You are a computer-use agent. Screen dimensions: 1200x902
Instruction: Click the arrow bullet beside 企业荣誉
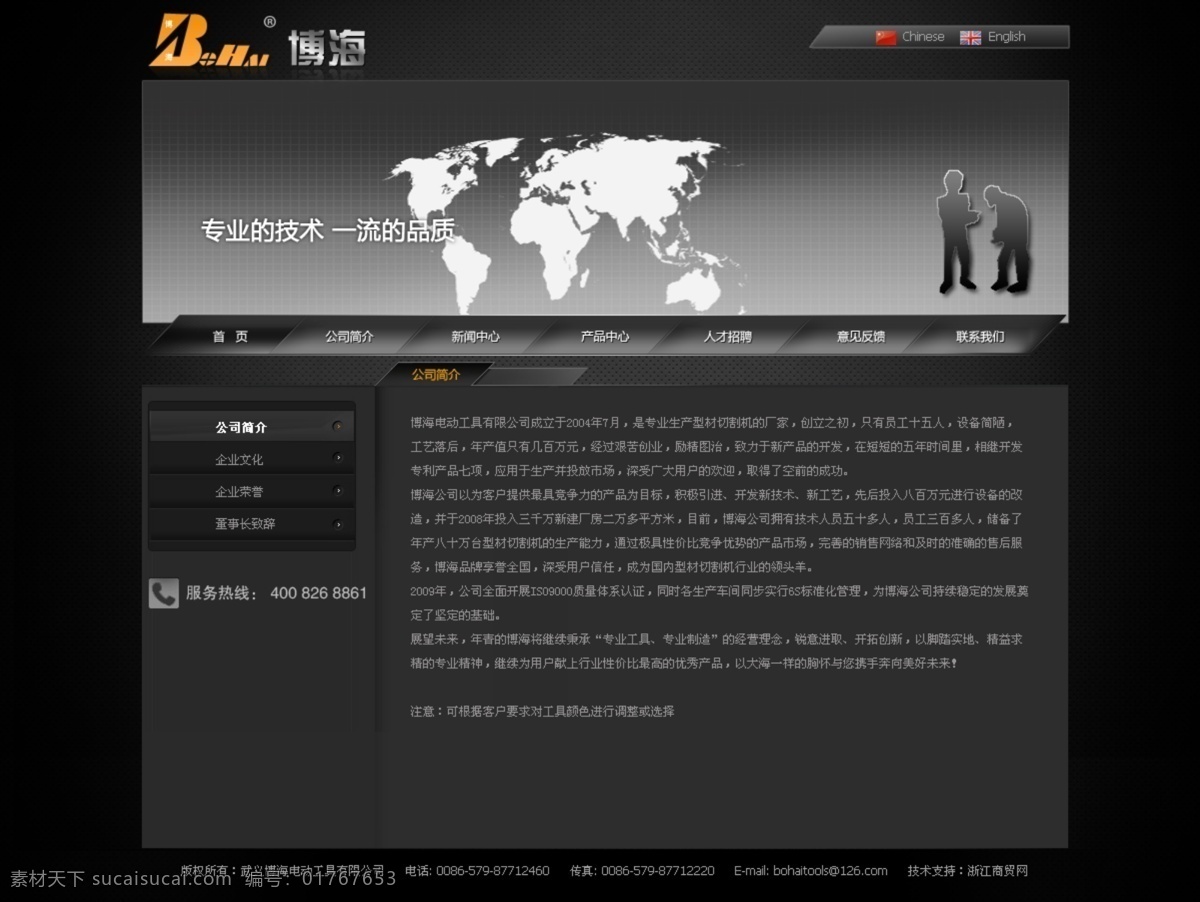338,491
